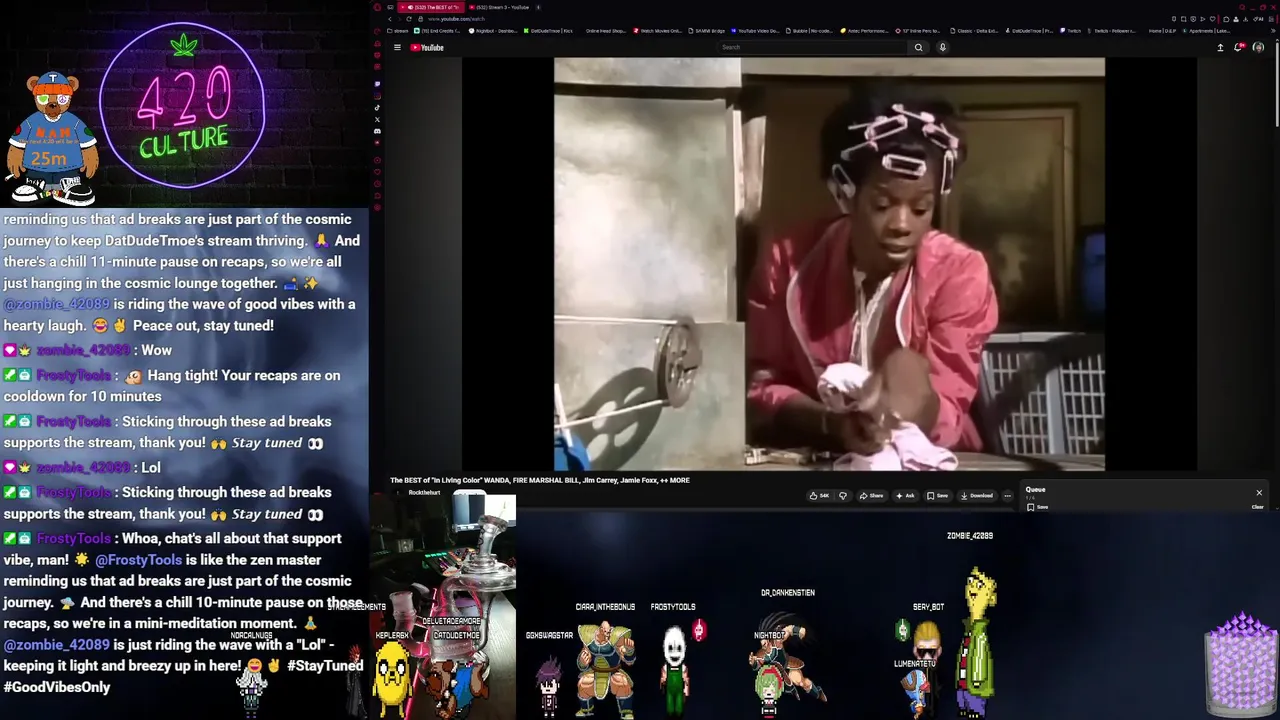Select 'The BEST of In...' browser tab
This screenshot has width=1280, height=720.
[x=431, y=7]
